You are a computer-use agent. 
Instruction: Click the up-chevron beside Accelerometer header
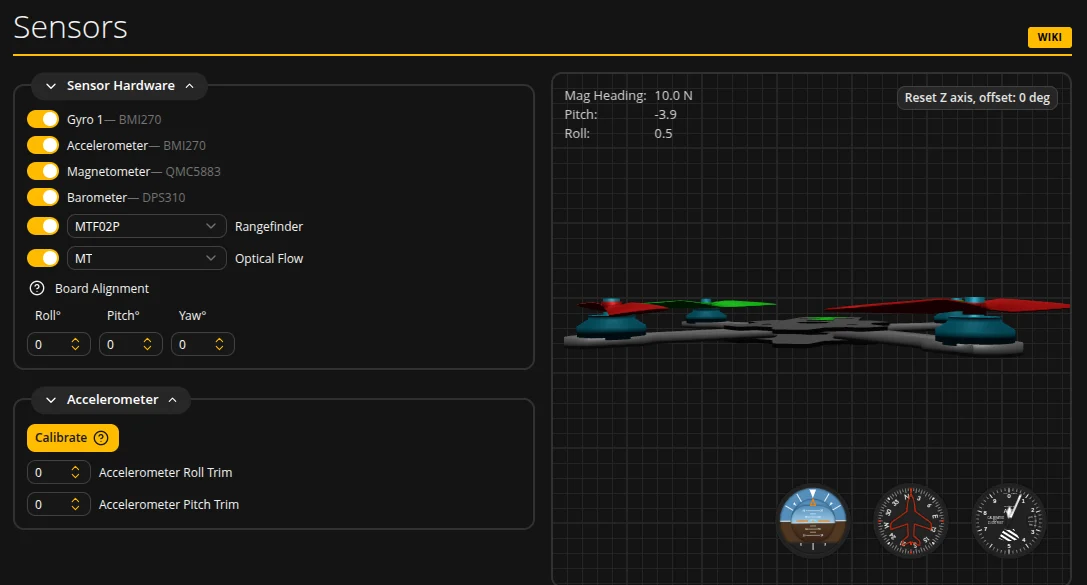(x=173, y=400)
